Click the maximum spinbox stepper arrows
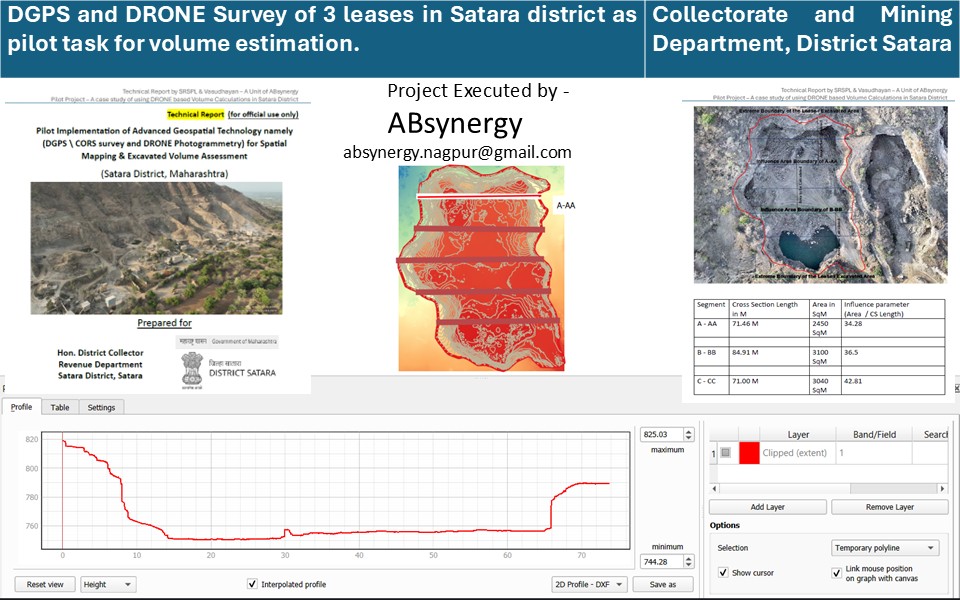Viewport: 960px width, 600px height. (x=688, y=434)
